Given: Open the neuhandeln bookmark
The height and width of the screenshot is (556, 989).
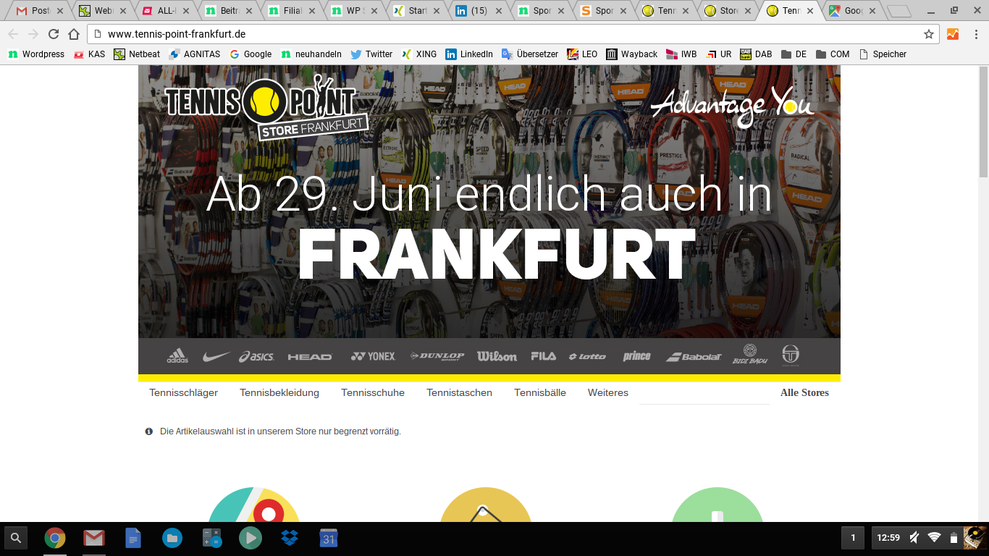Looking at the screenshot, I should (x=311, y=54).
